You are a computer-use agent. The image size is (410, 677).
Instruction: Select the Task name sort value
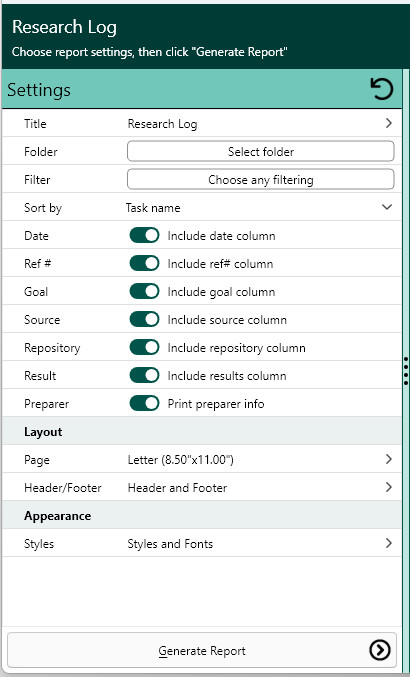click(x=153, y=208)
